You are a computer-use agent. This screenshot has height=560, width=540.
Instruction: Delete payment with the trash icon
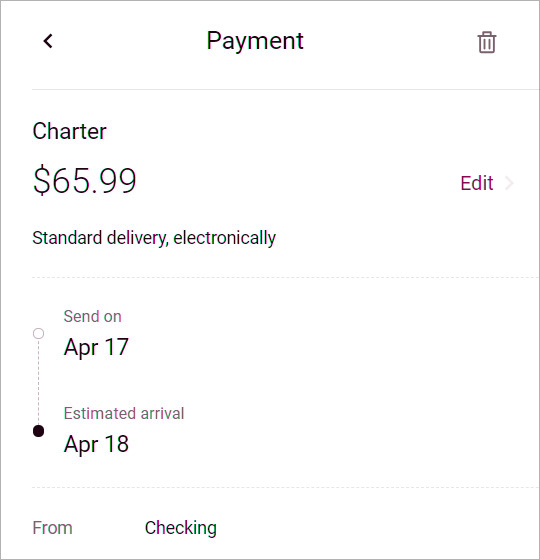pyautogui.click(x=487, y=42)
